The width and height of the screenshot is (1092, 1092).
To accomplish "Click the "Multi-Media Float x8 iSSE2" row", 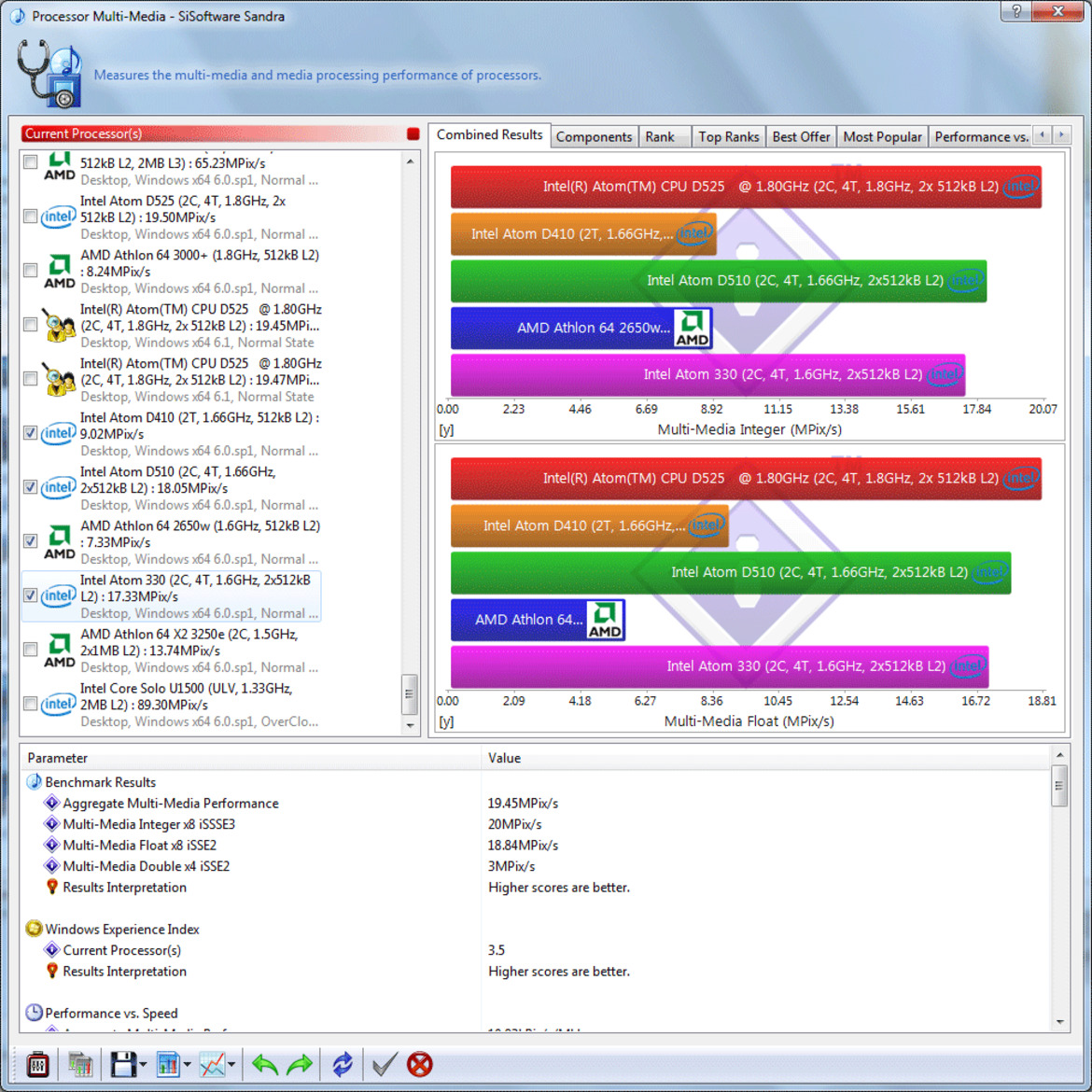I will [535, 845].
